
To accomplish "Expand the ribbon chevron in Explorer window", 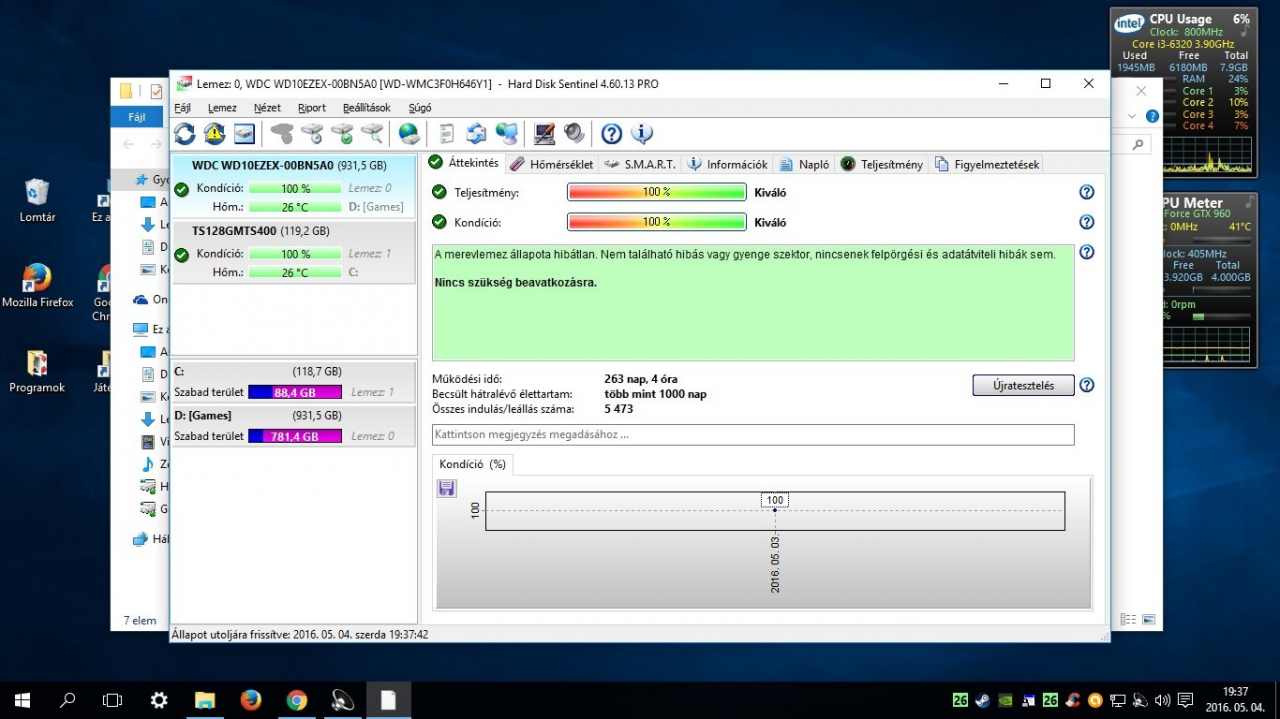I will pos(1132,116).
